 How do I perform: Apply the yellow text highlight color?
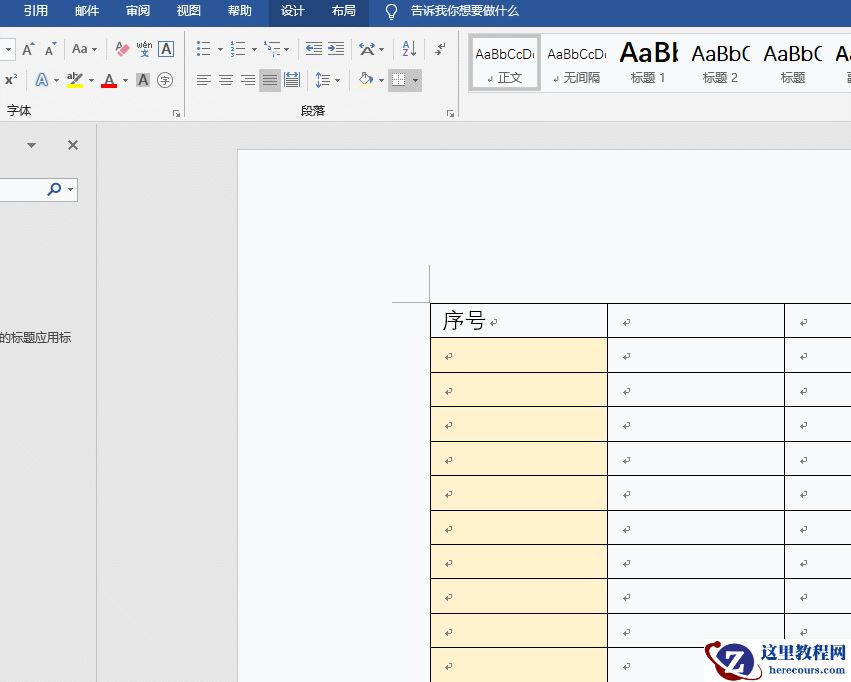(75, 80)
